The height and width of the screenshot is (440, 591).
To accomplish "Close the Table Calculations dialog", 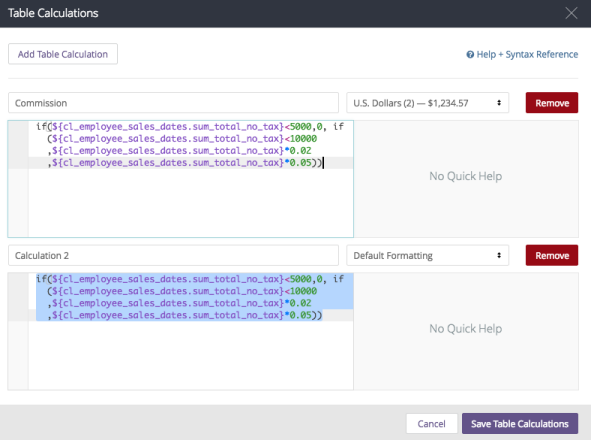I will click(x=571, y=13).
